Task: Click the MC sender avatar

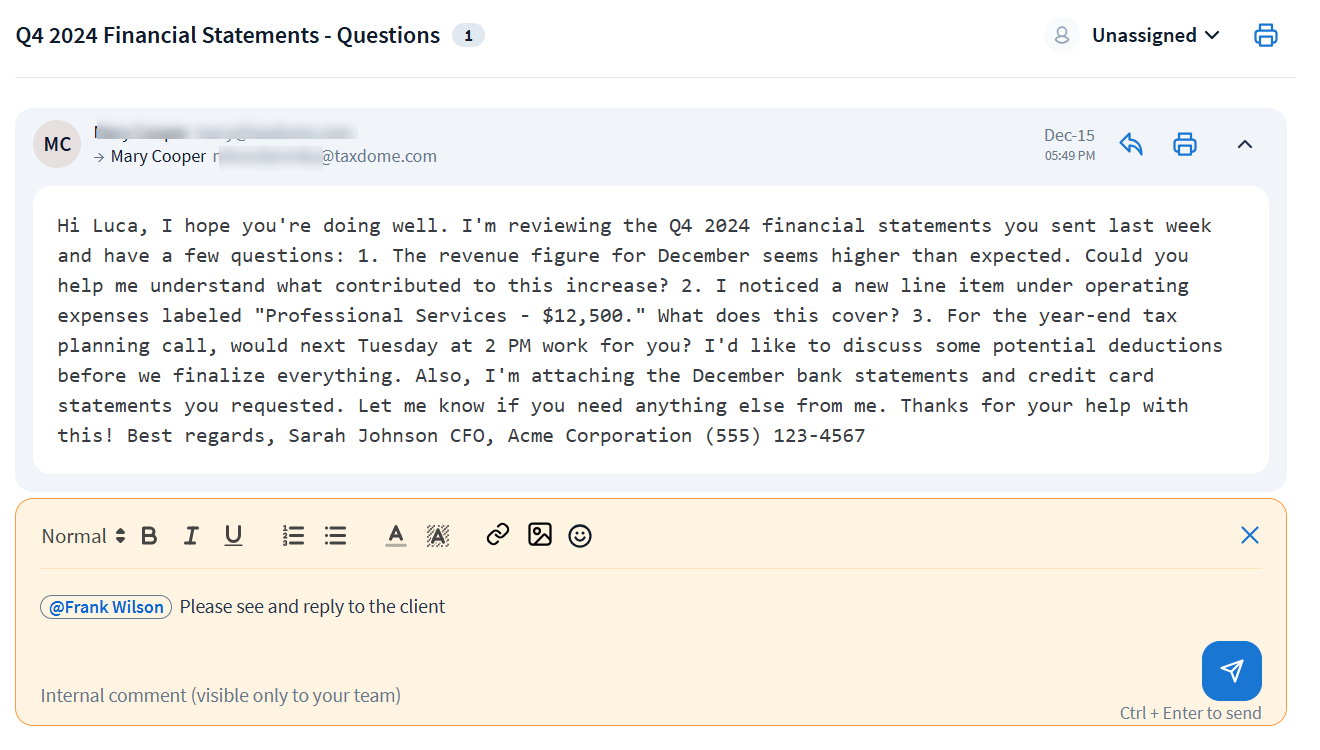Action: [57, 144]
